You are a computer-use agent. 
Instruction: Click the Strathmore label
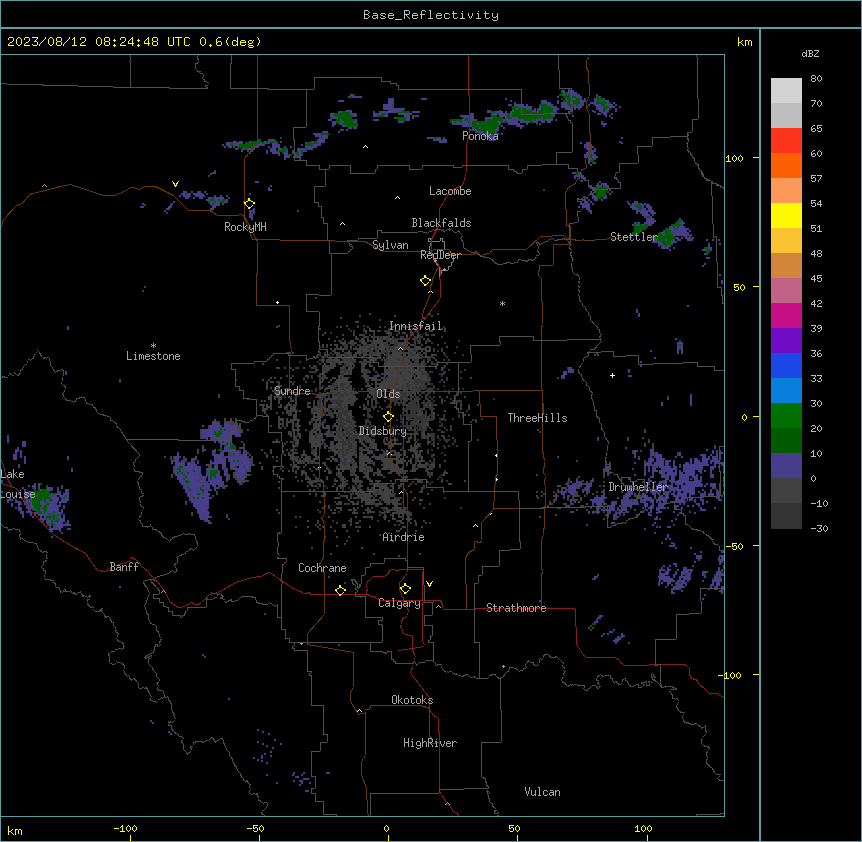click(x=516, y=608)
